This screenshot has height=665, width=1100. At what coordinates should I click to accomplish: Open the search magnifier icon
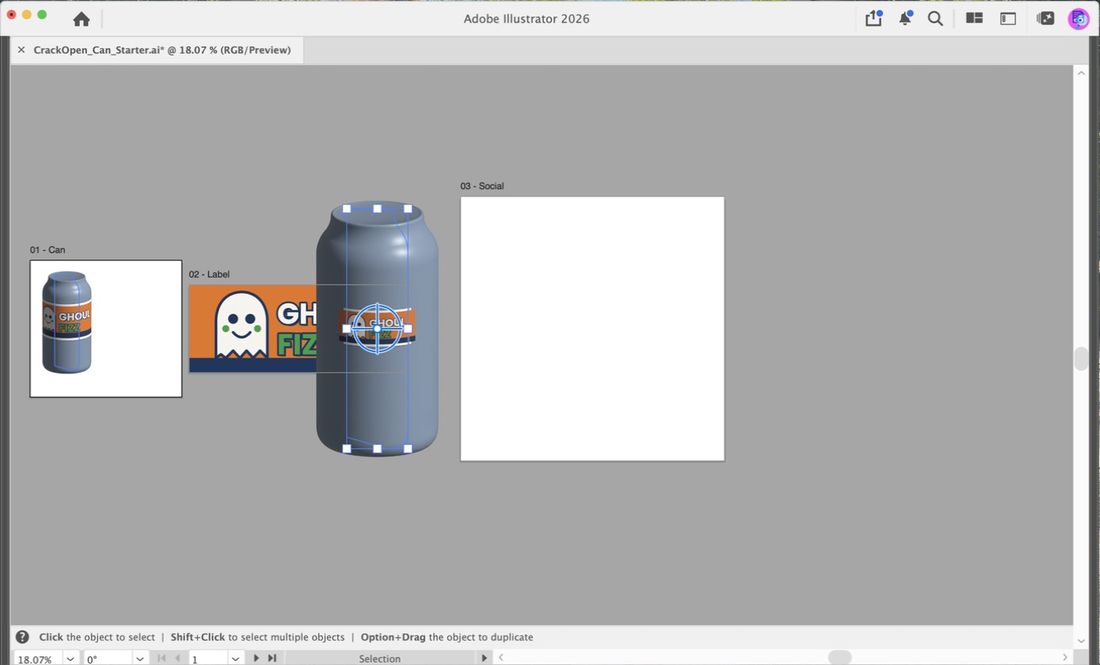click(x=935, y=18)
